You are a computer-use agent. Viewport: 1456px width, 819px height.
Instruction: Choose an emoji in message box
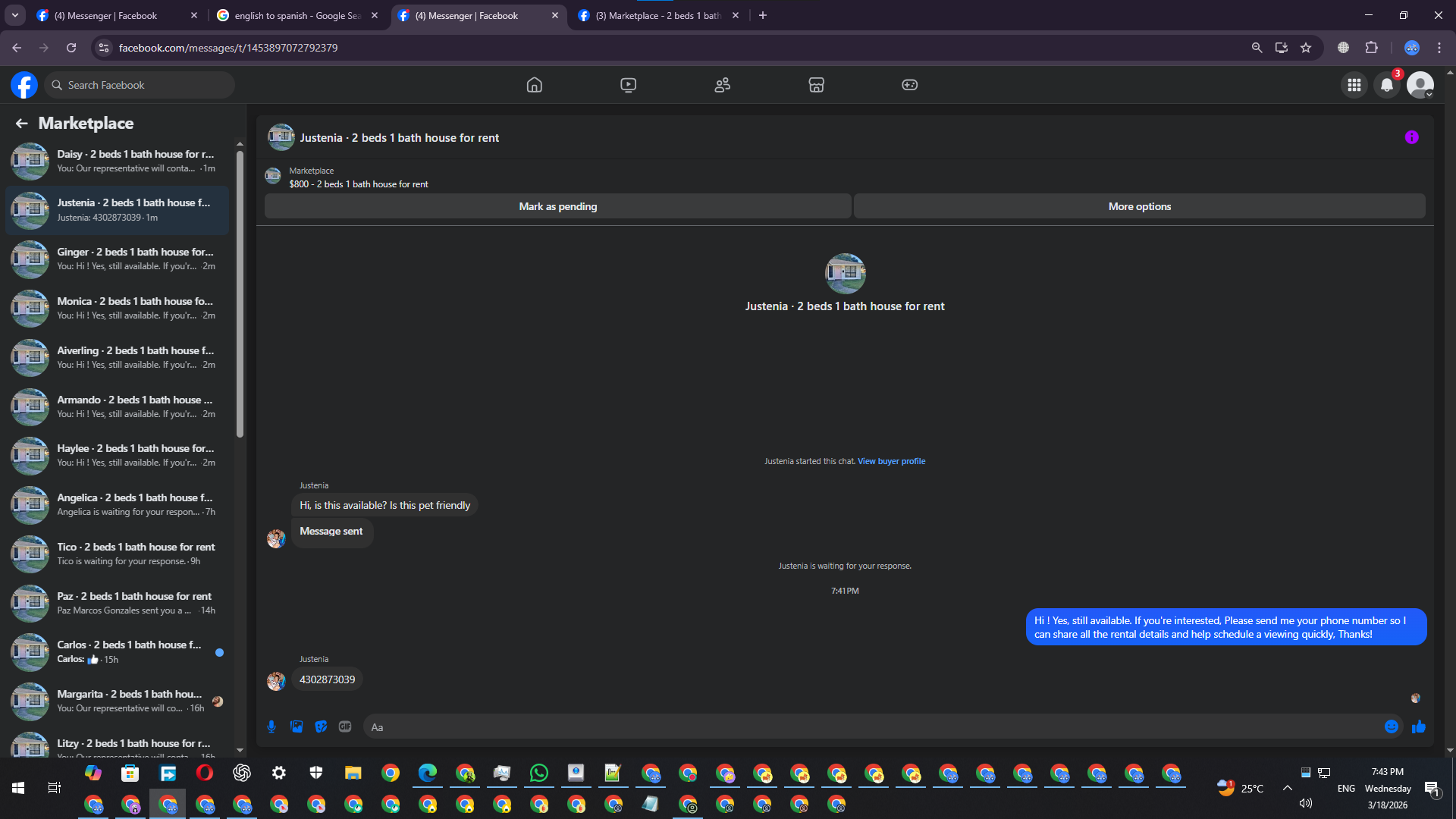coord(1391,726)
